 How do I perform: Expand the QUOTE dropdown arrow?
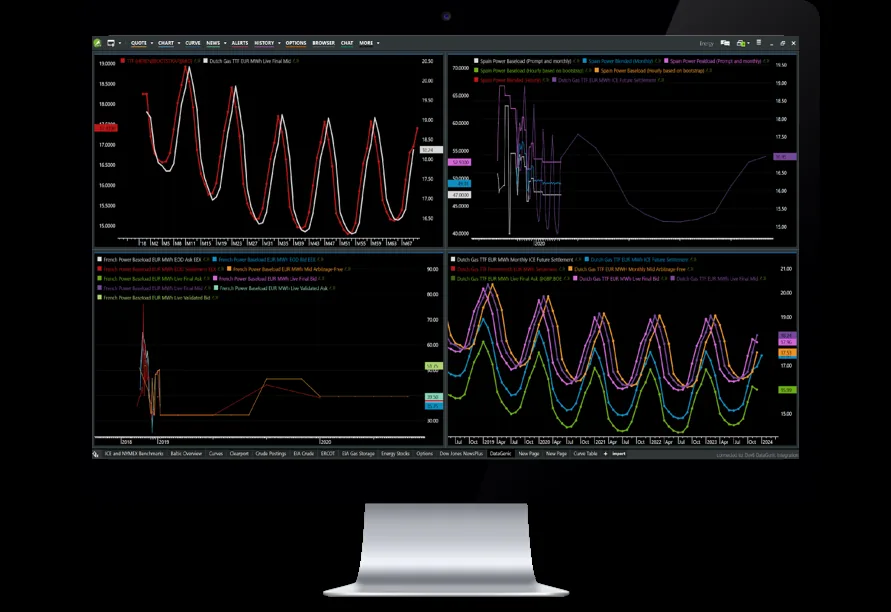pyautogui.click(x=152, y=43)
